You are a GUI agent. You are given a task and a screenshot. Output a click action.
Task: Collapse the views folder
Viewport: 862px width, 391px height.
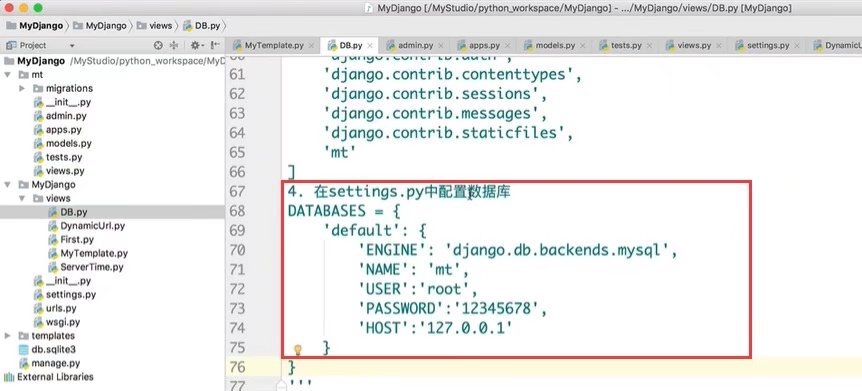click(22, 198)
